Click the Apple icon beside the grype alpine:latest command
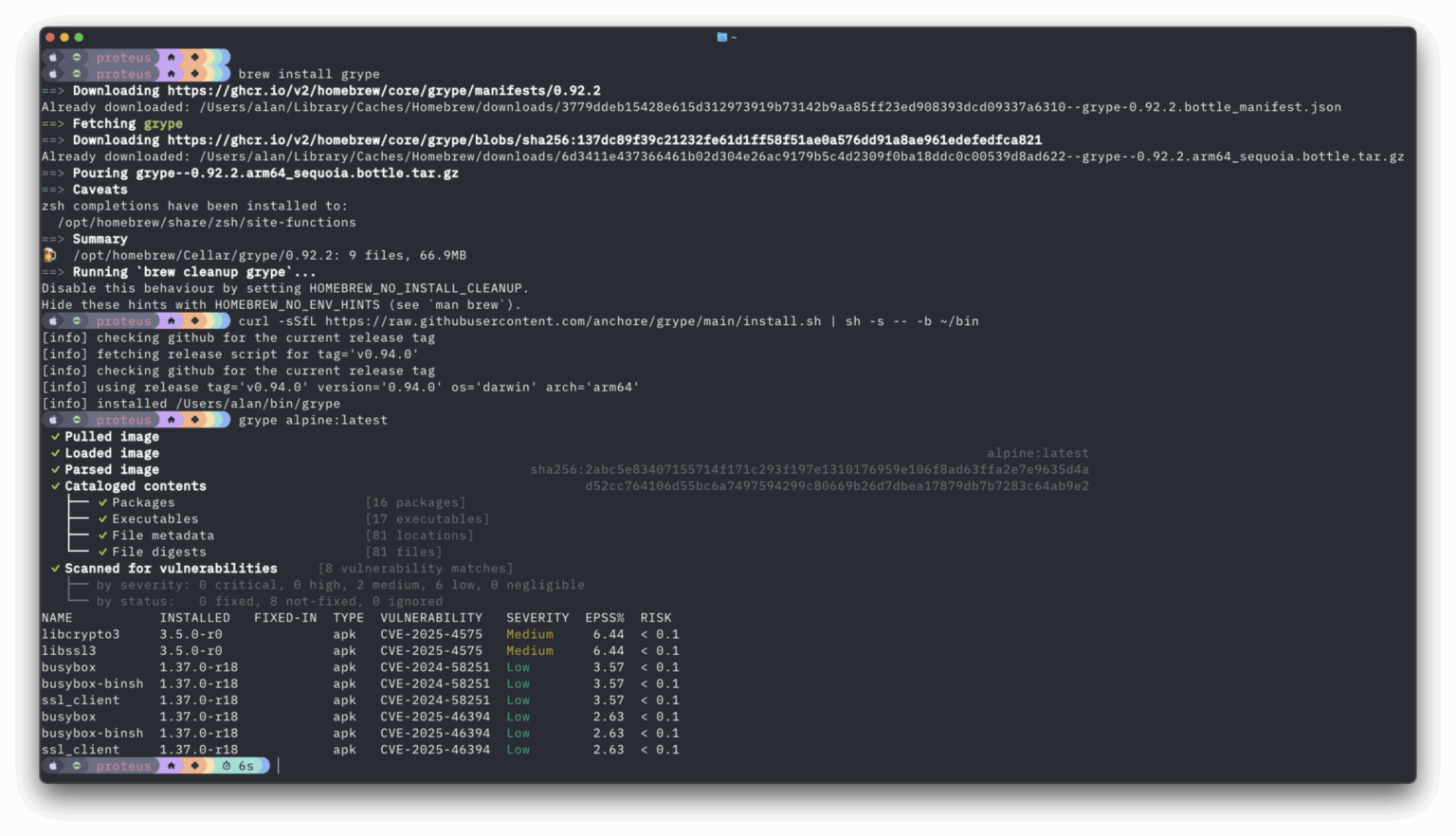The height and width of the screenshot is (836, 1456). tap(53, 419)
